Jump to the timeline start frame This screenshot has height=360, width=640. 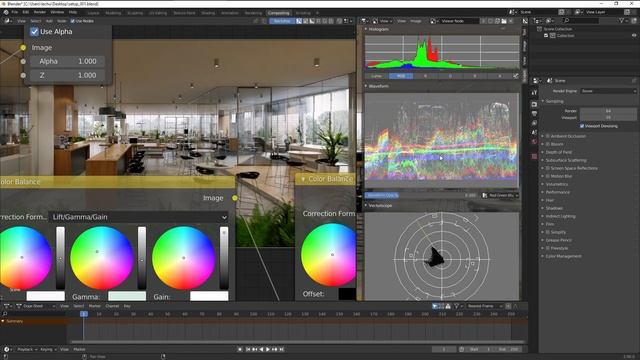pos(248,349)
